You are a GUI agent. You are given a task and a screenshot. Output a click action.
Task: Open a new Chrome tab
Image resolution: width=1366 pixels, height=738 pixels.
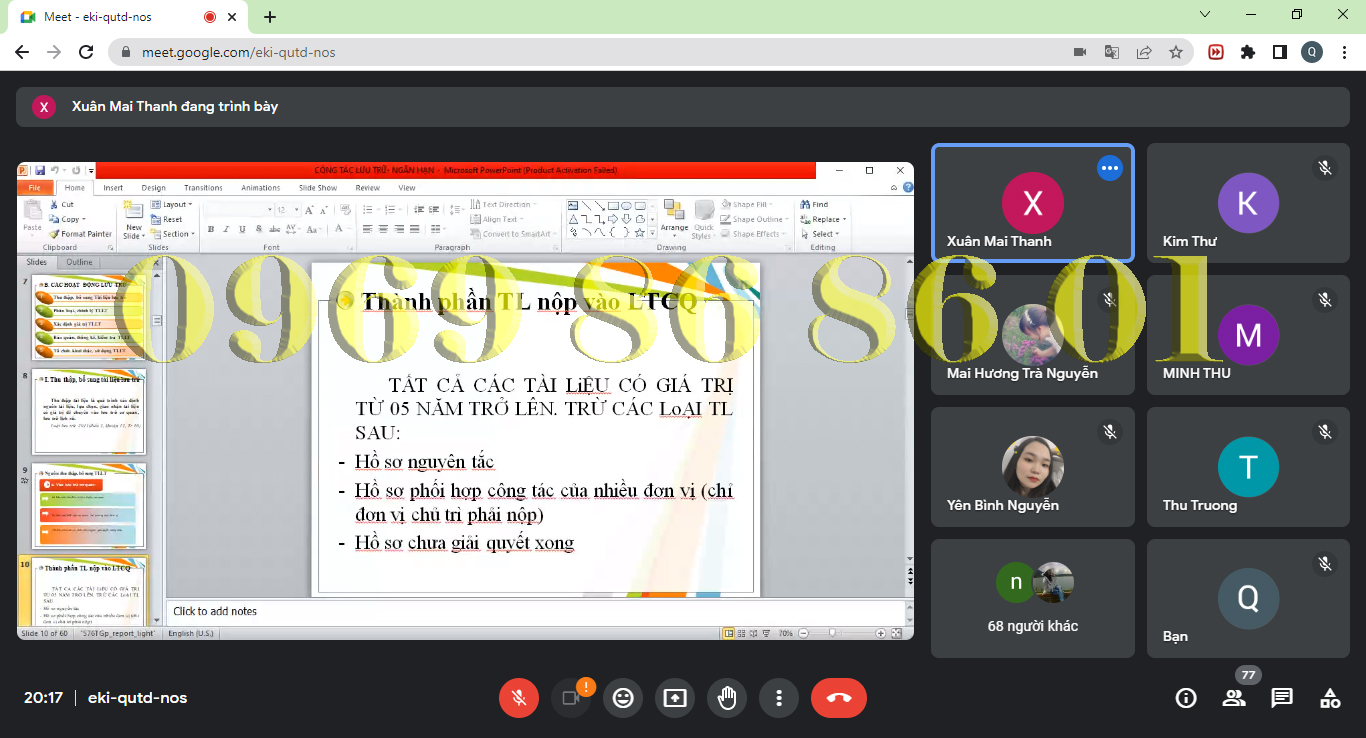click(270, 17)
